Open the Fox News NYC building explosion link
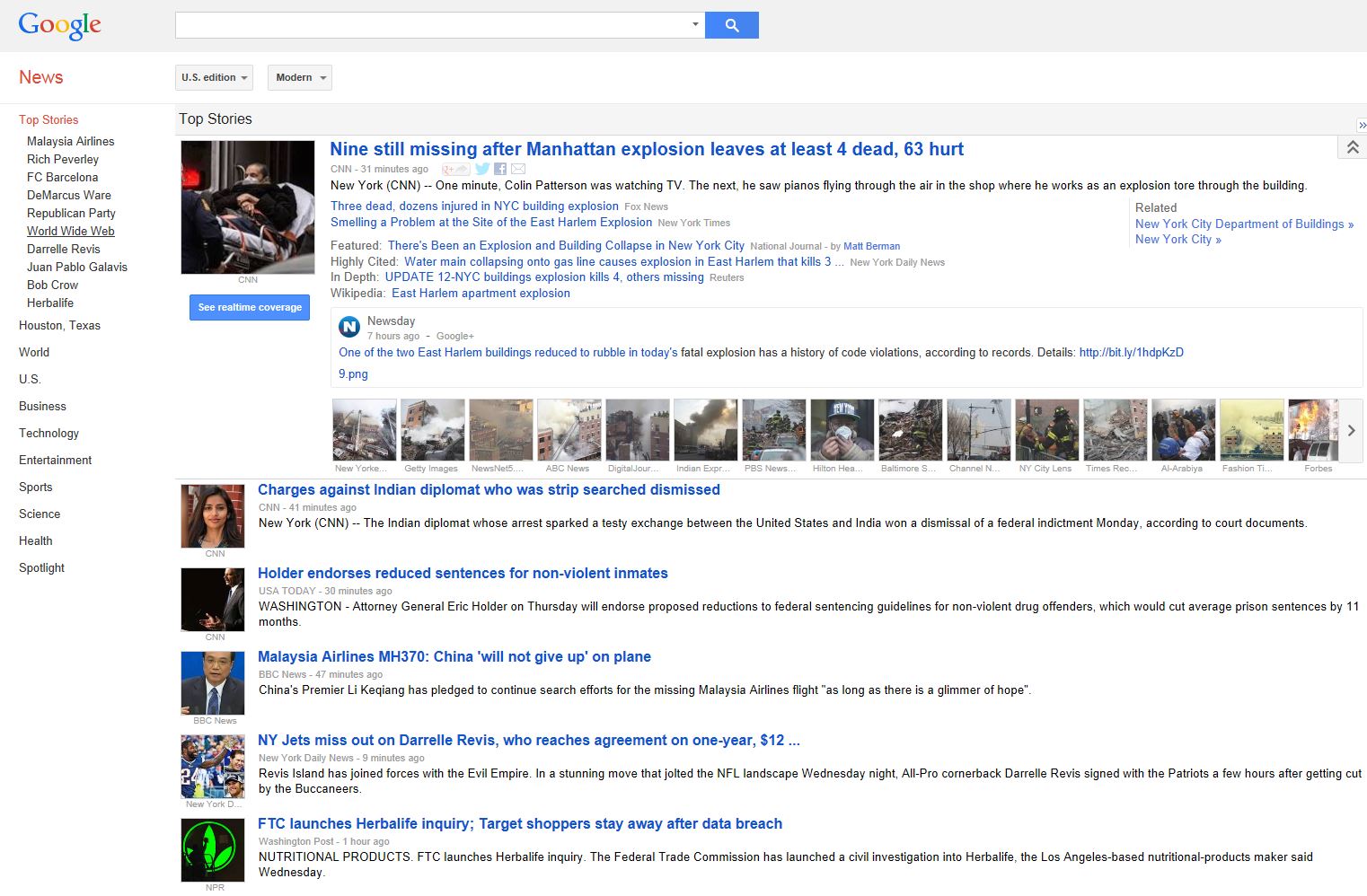Screen dimensions: 1367x896 click(474, 206)
